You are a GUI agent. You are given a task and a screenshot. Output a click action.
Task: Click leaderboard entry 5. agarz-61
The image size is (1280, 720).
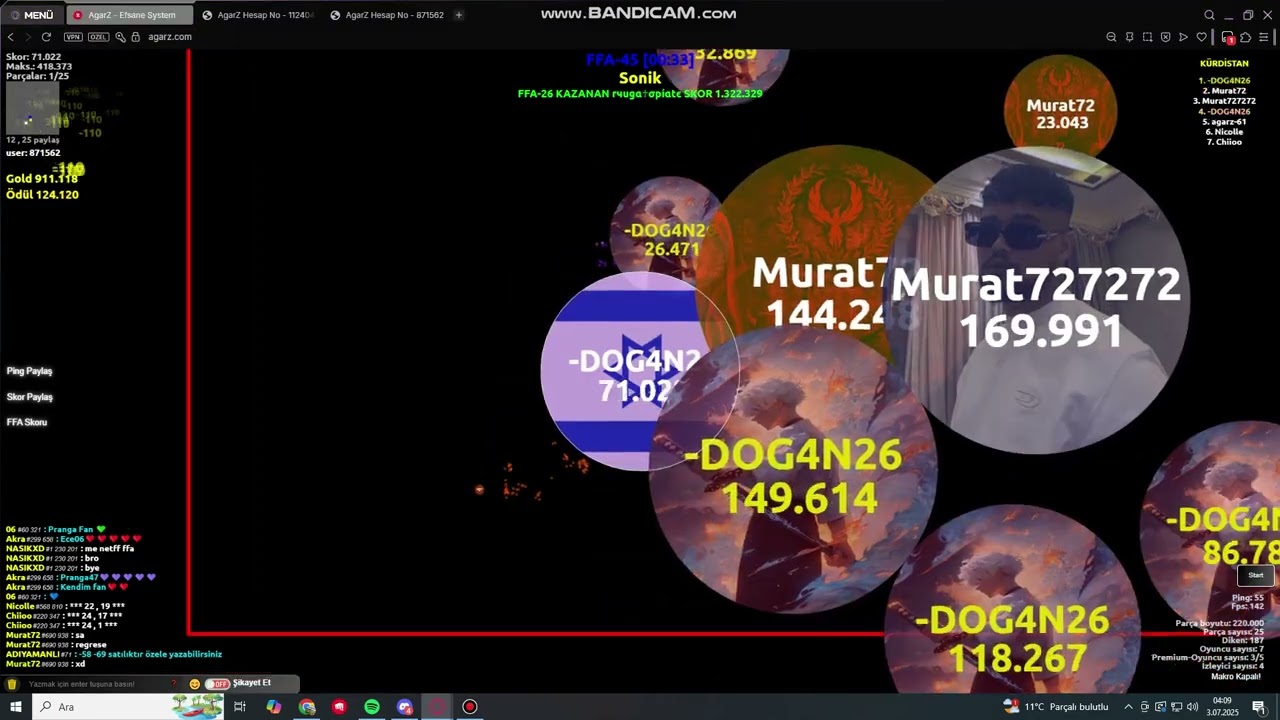pyautogui.click(x=1224, y=122)
